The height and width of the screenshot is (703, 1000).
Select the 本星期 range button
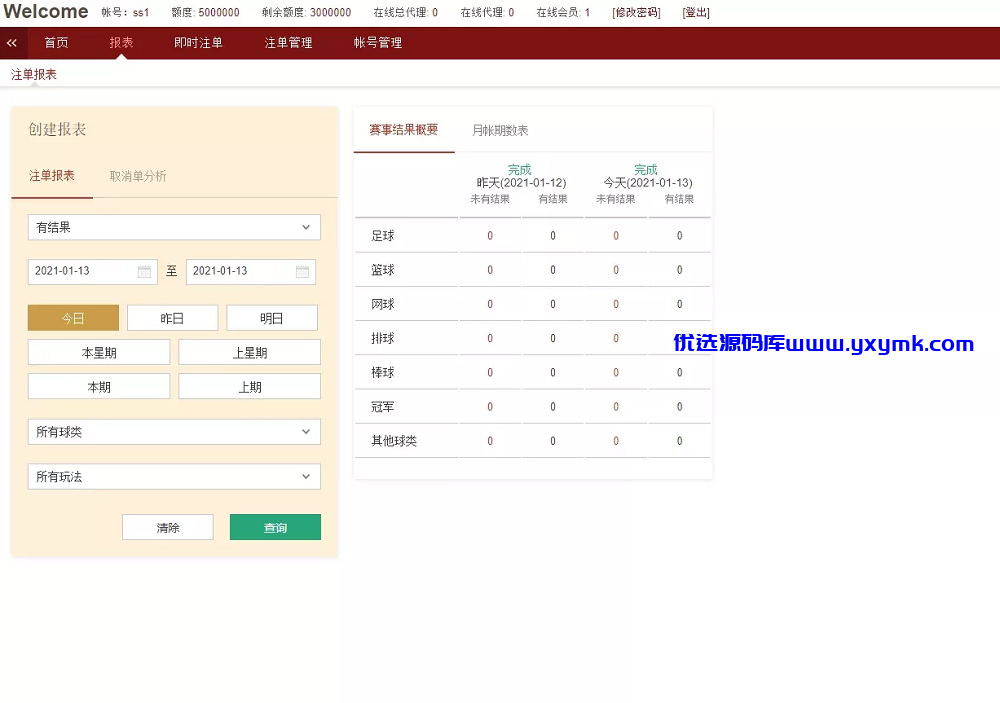point(99,352)
